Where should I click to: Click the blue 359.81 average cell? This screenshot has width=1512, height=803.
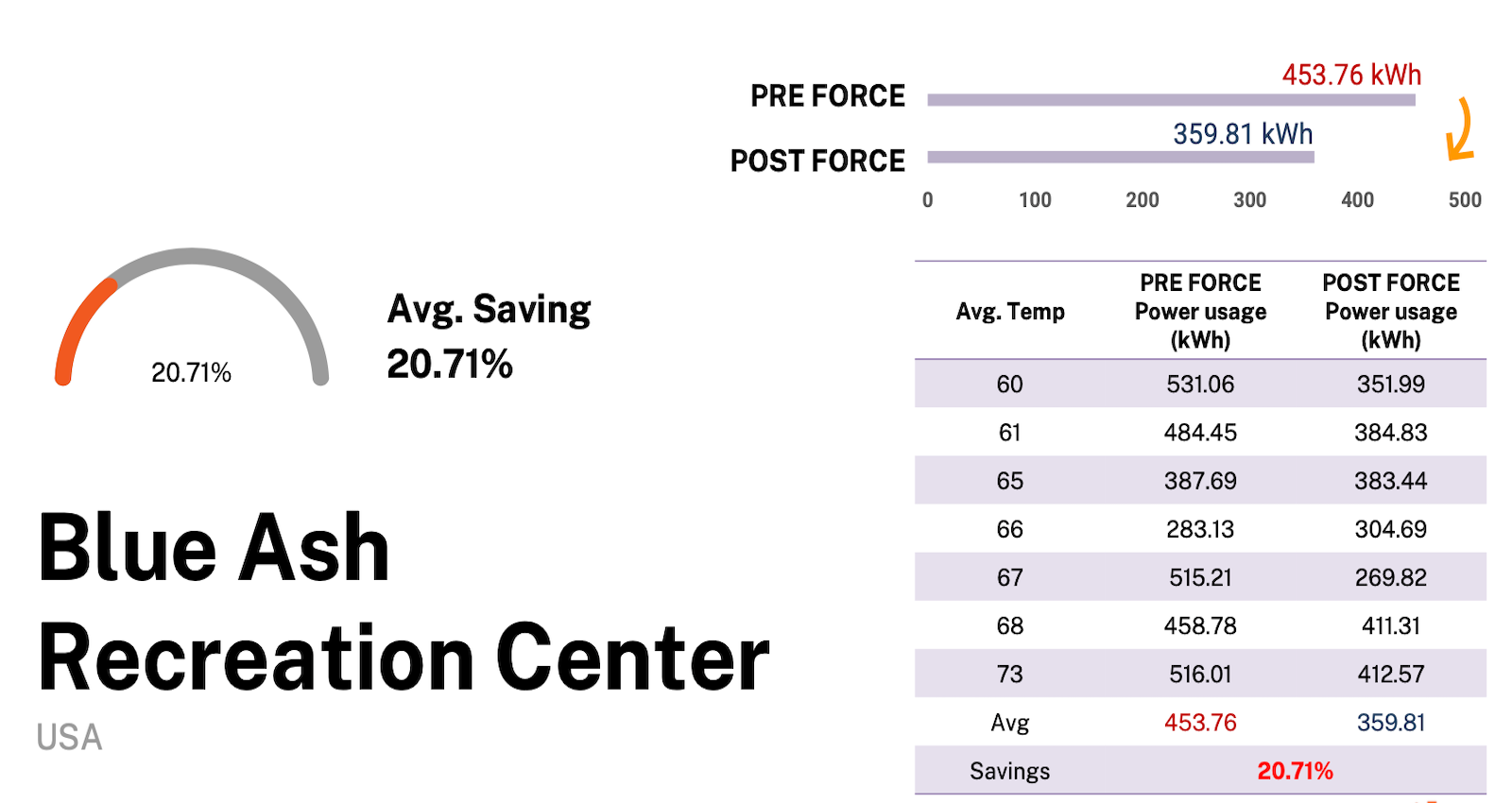(1390, 723)
